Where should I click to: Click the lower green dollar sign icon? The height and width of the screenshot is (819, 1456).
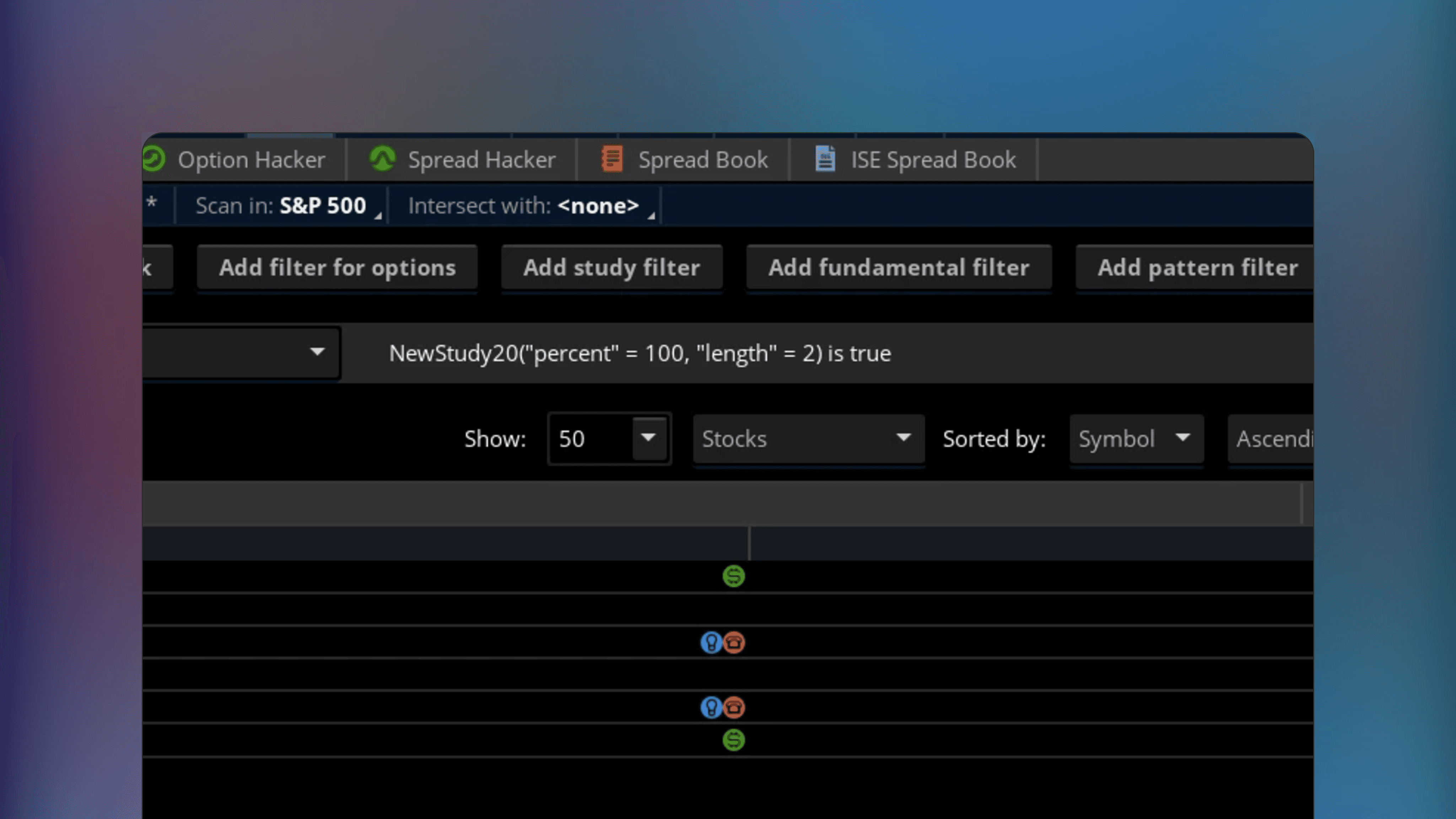(733, 740)
